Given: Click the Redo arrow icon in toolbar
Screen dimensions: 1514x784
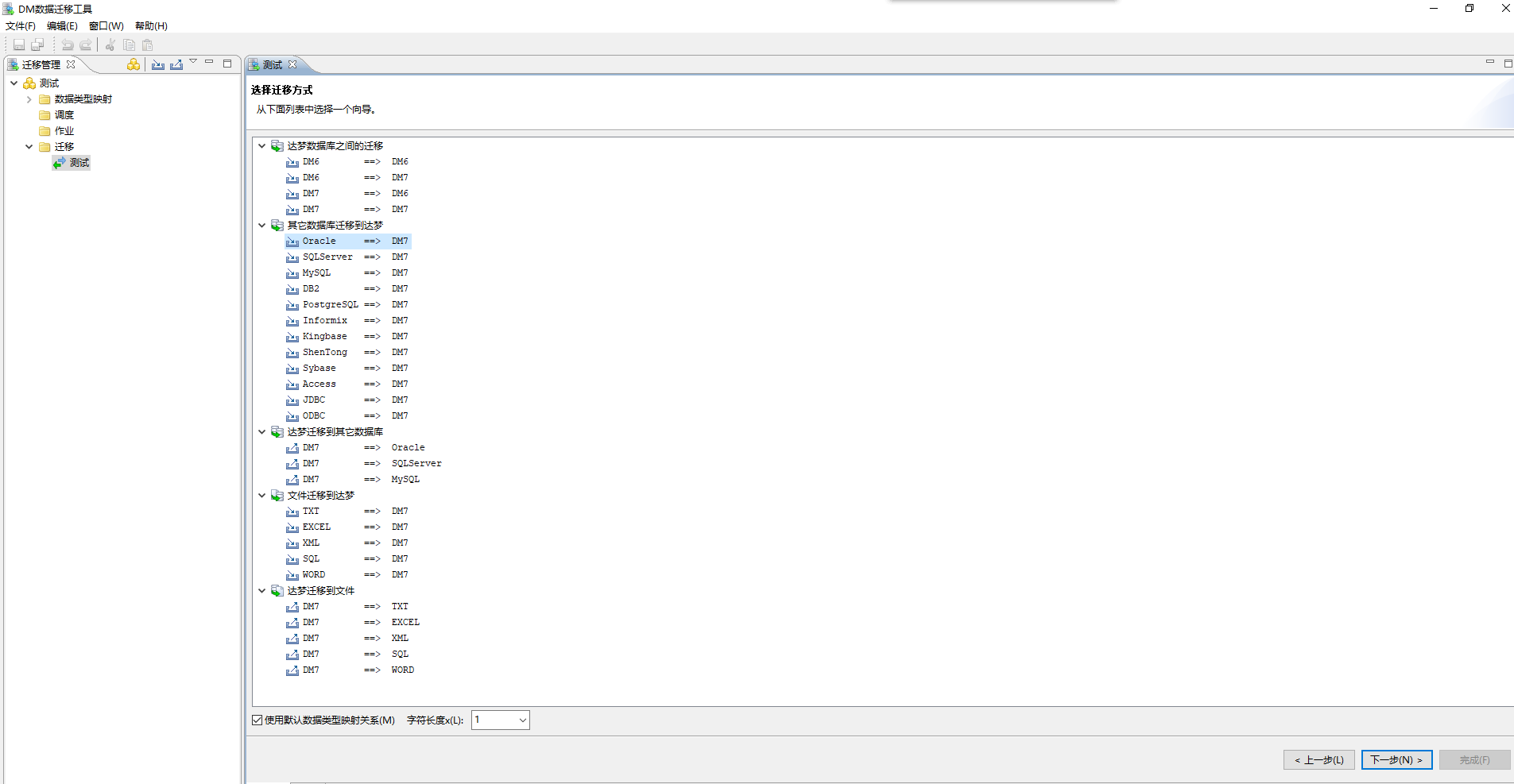Looking at the screenshot, I should 86,45.
